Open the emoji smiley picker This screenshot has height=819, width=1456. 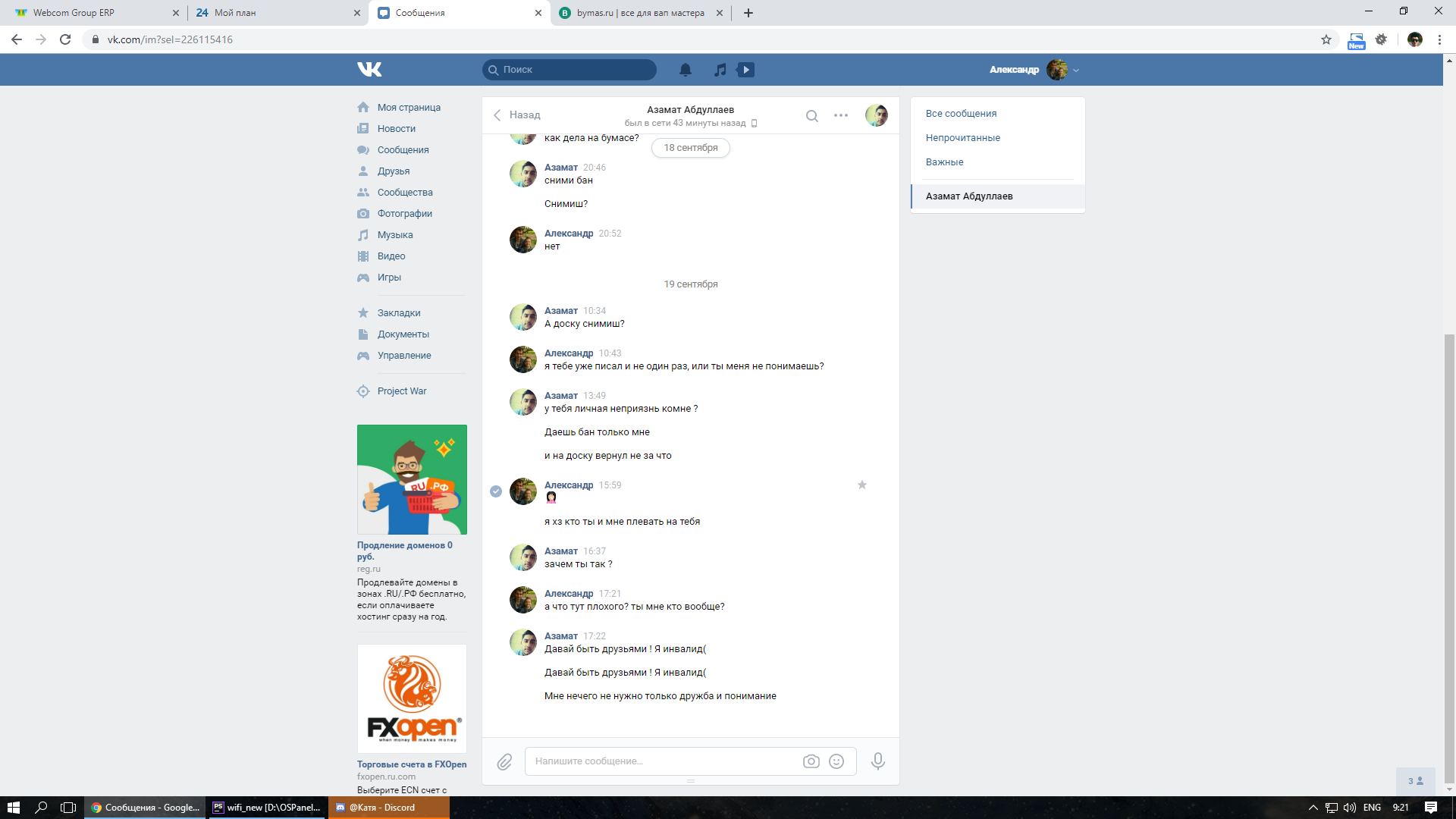pyautogui.click(x=836, y=761)
